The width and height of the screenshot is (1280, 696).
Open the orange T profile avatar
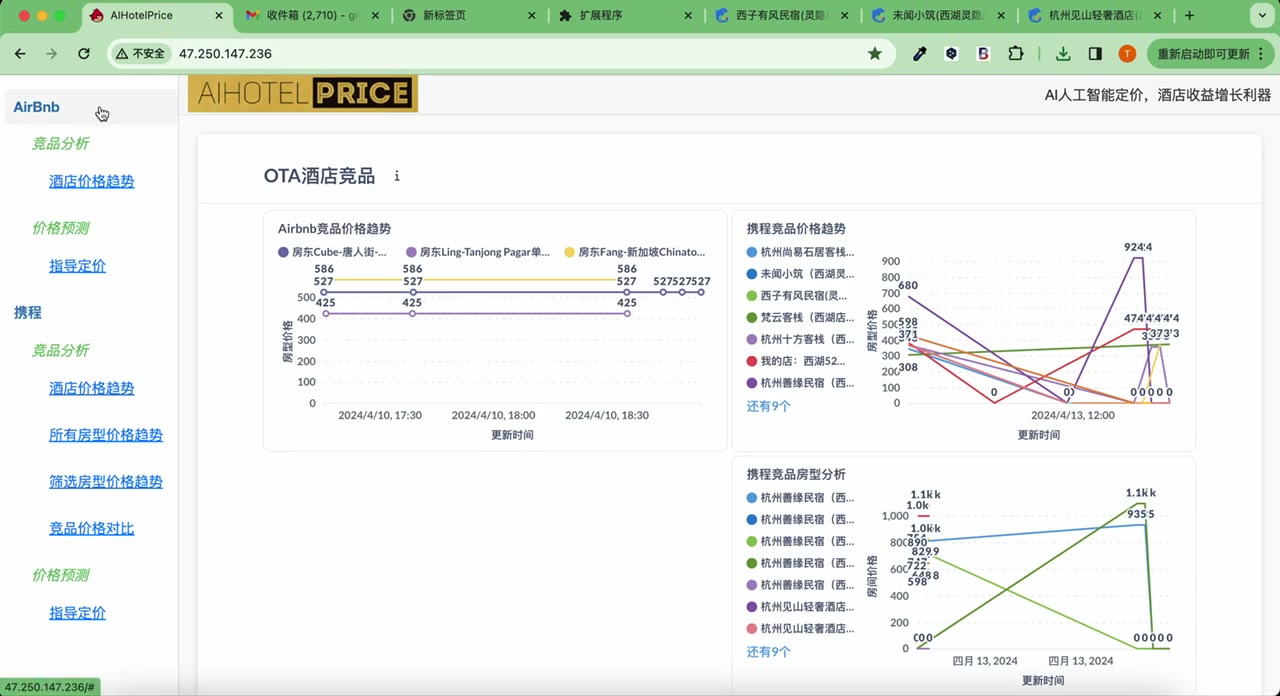[x=1127, y=54]
